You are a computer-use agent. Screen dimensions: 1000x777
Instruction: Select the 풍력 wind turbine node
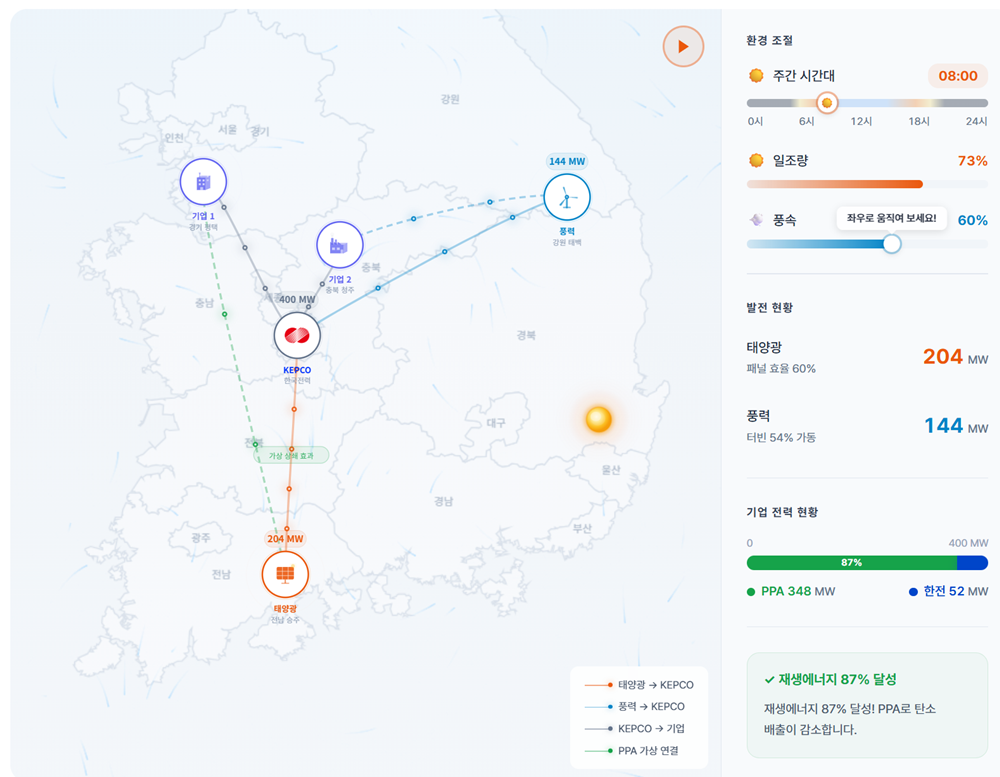[567, 197]
